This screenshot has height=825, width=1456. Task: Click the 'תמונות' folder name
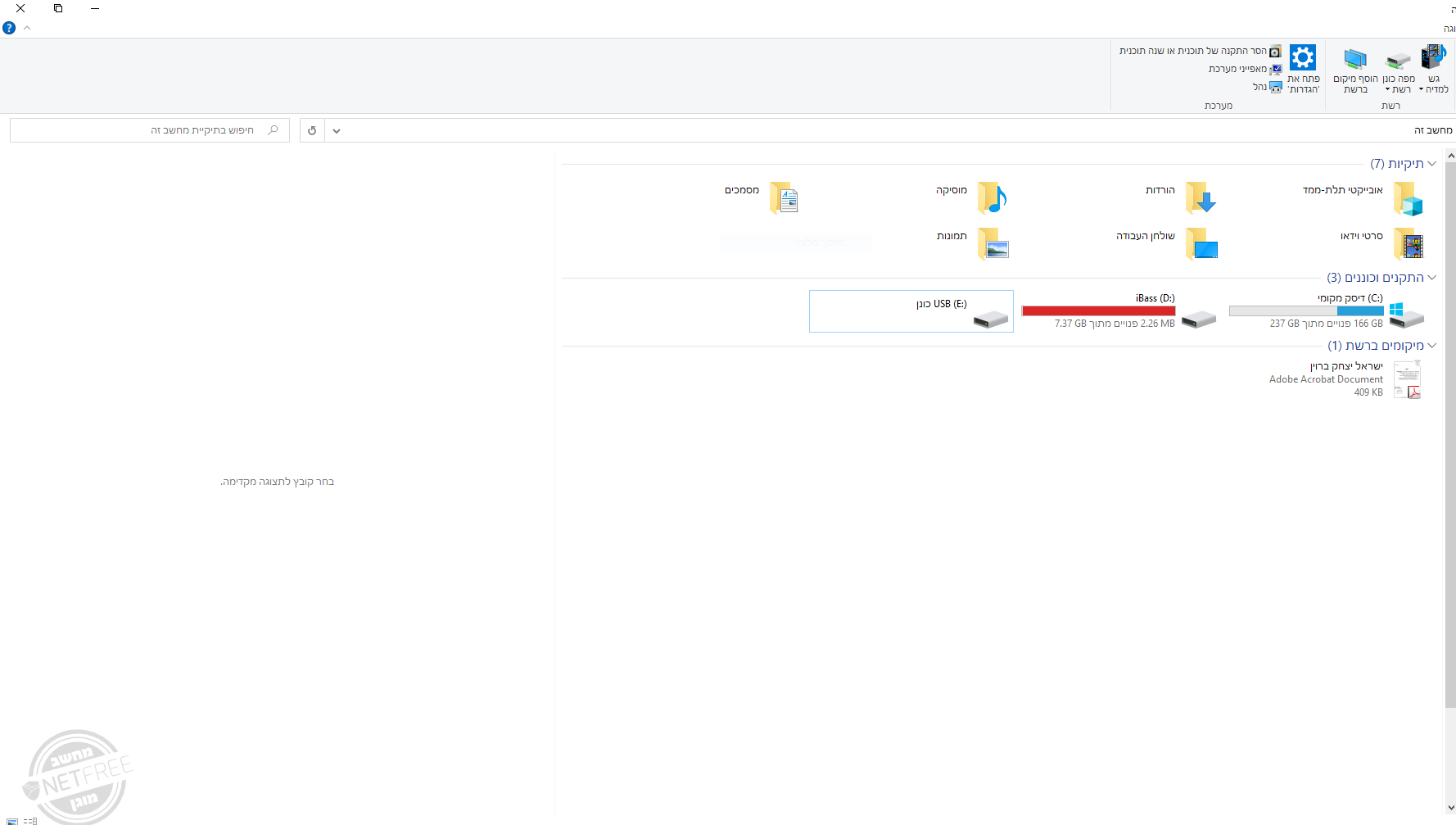coord(952,236)
